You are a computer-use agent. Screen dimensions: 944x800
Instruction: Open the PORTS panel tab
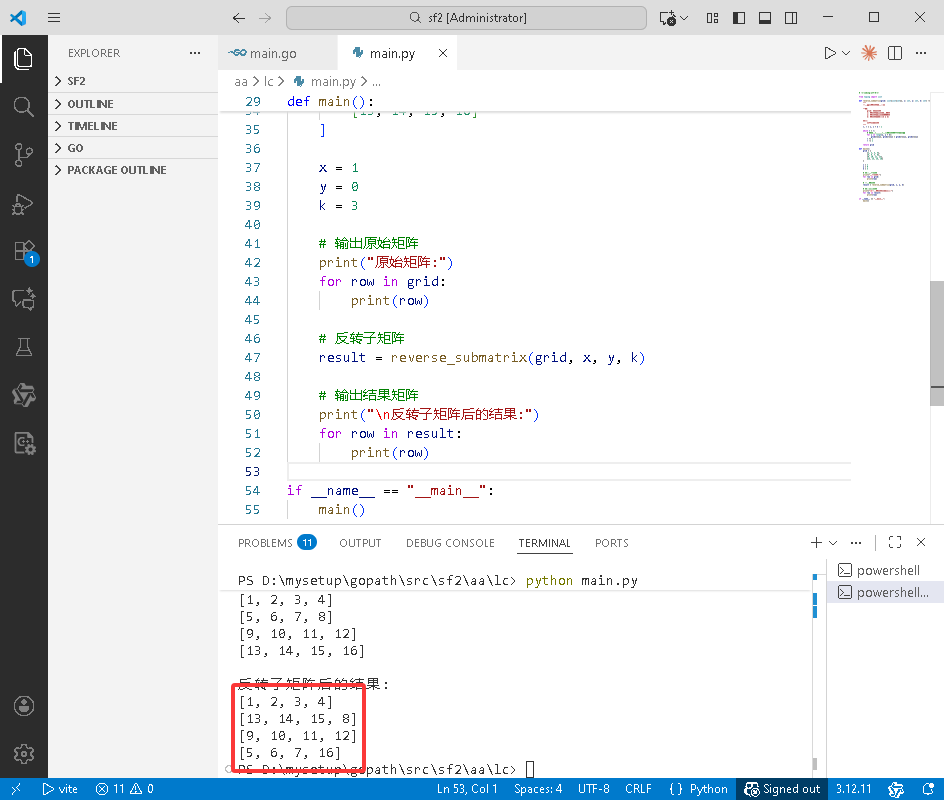click(x=612, y=543)
